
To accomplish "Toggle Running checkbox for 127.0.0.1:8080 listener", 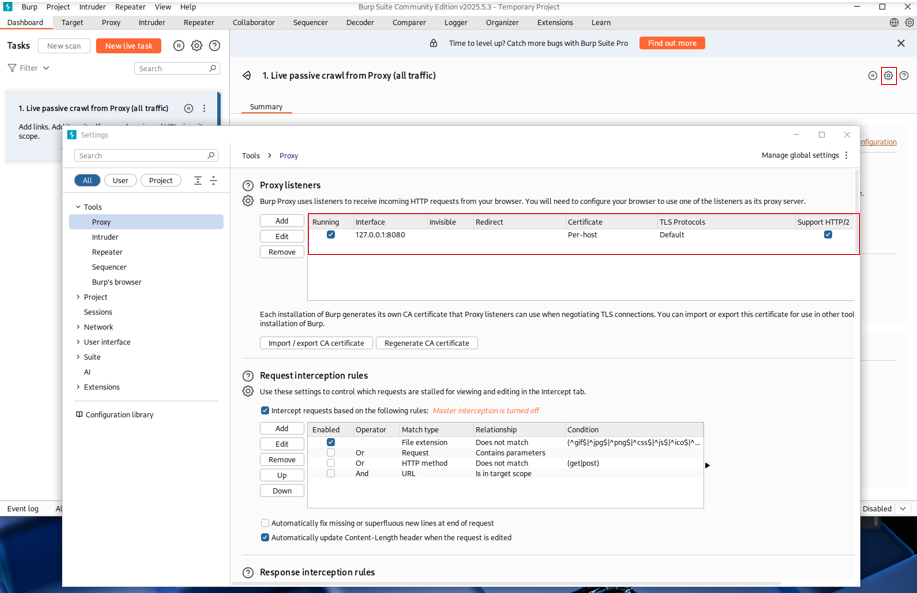I will 331,235.
